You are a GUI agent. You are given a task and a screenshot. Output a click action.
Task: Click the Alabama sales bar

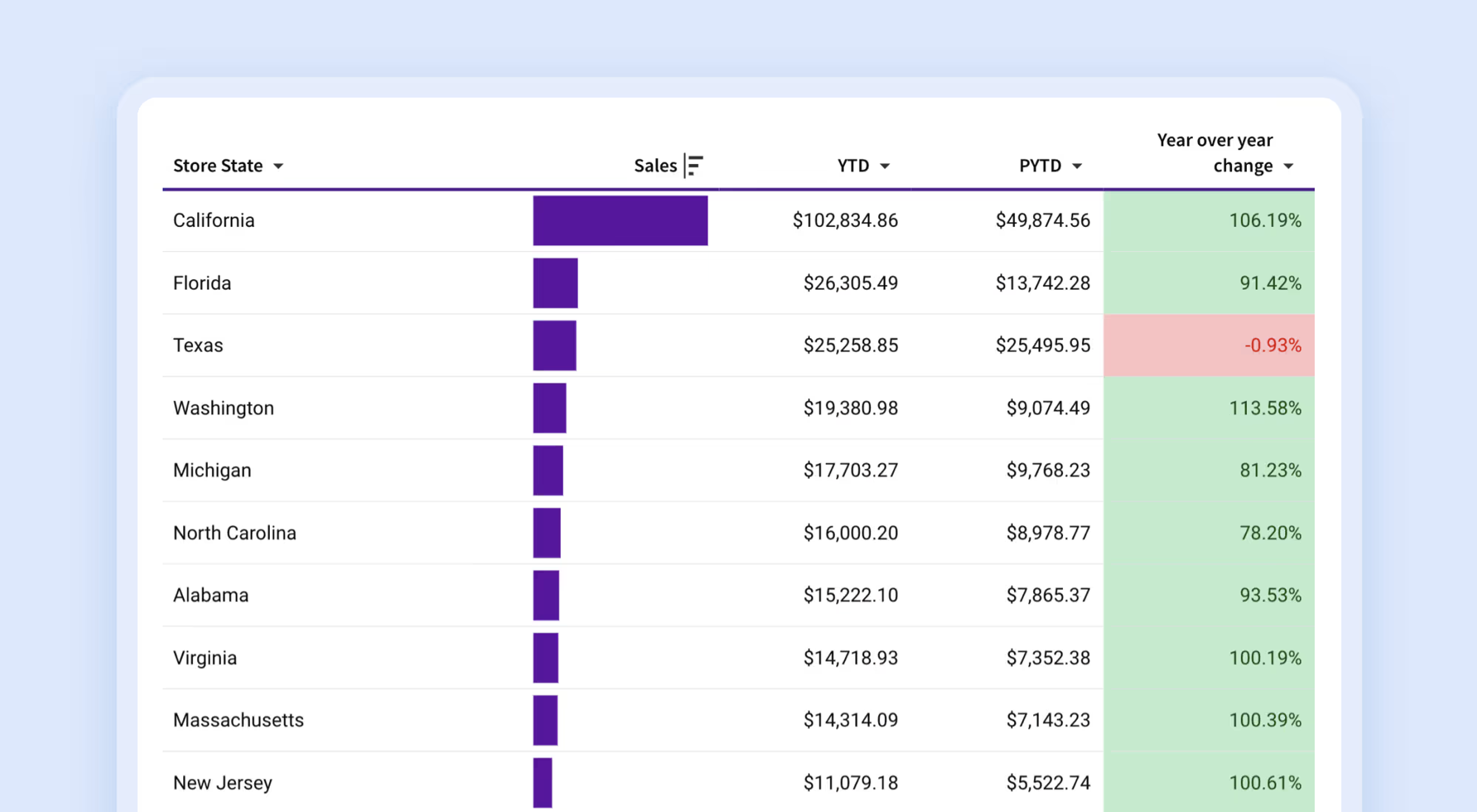[x=546, y=596]
